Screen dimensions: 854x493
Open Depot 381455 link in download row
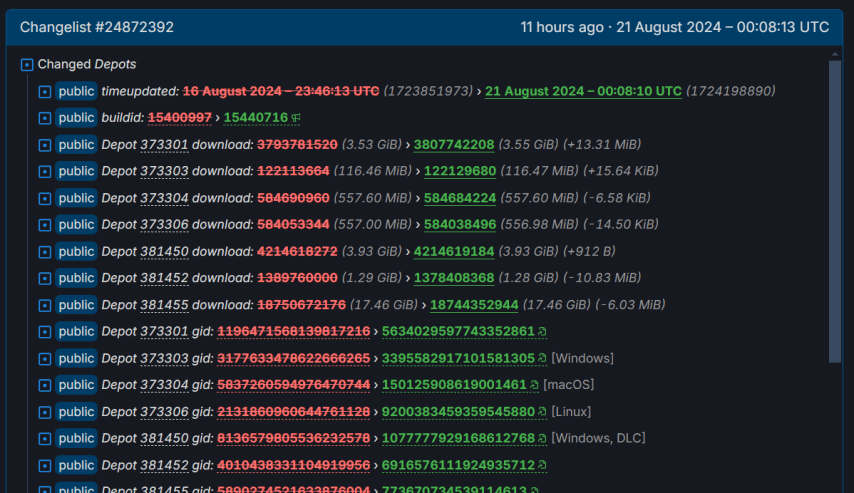click(164, 305)
